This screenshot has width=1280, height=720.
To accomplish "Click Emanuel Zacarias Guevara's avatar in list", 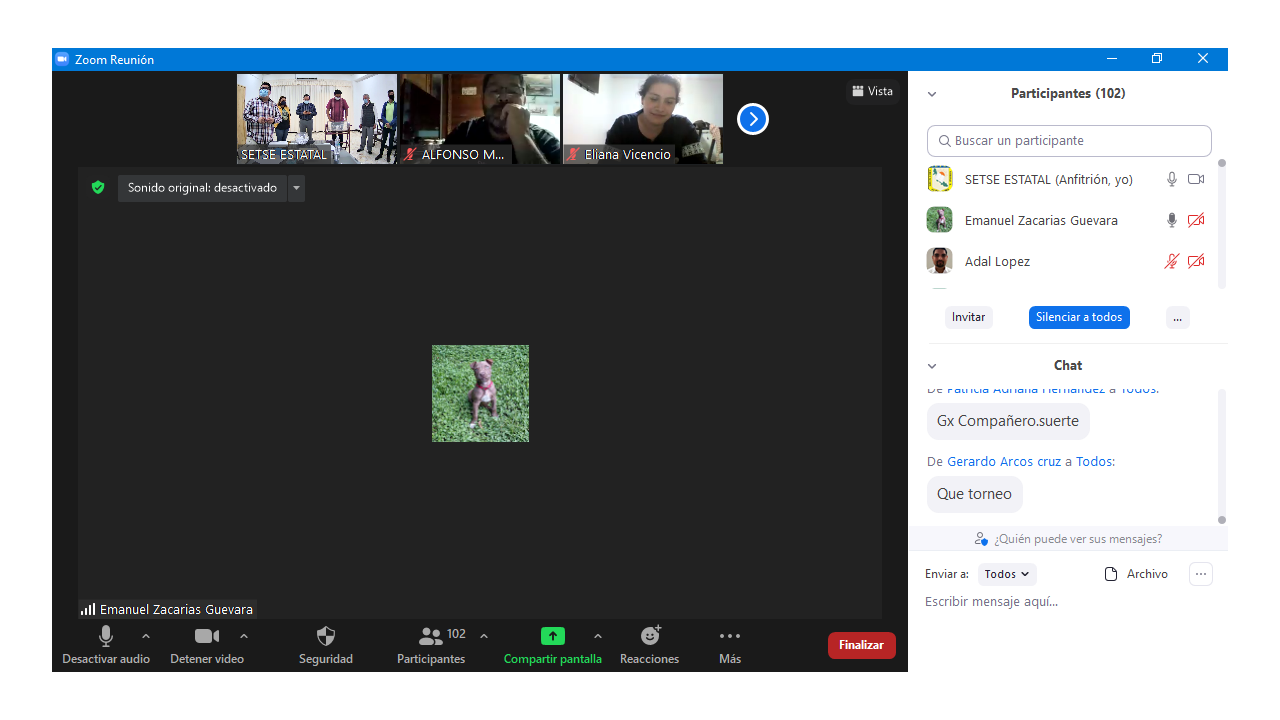I will click(940, 220).
